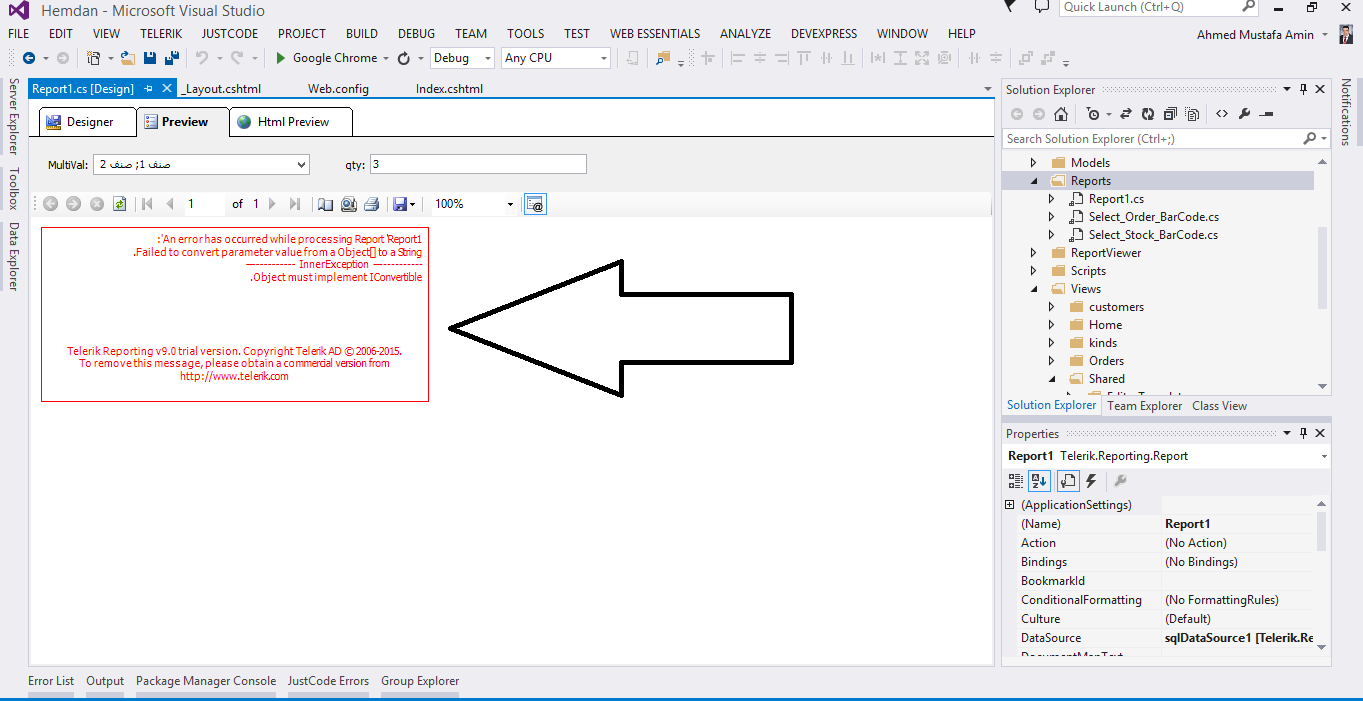
Task: Switch to the Html Preview tab
Action: pos(292,122)
